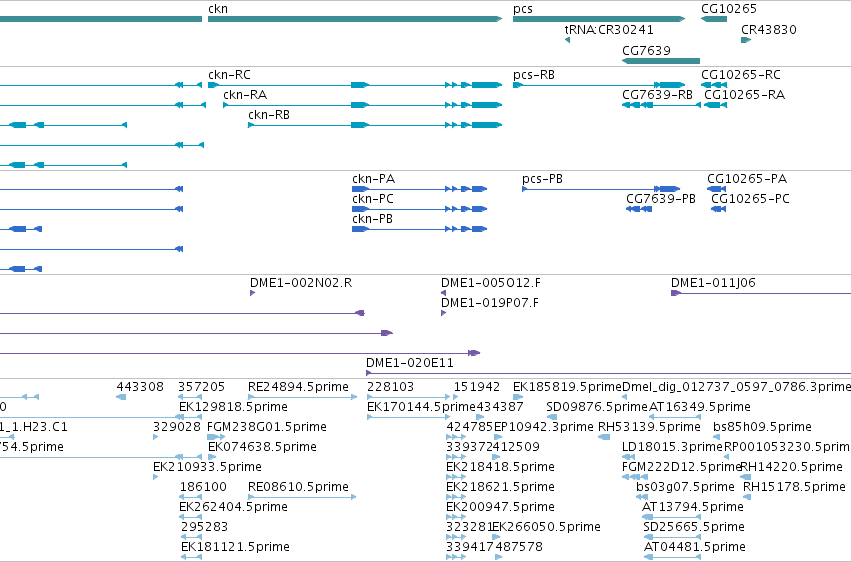Select the bs85h09.5prime EST label
Screen dimensions: 851x562
pyautogui.click(x=762, y=427)
